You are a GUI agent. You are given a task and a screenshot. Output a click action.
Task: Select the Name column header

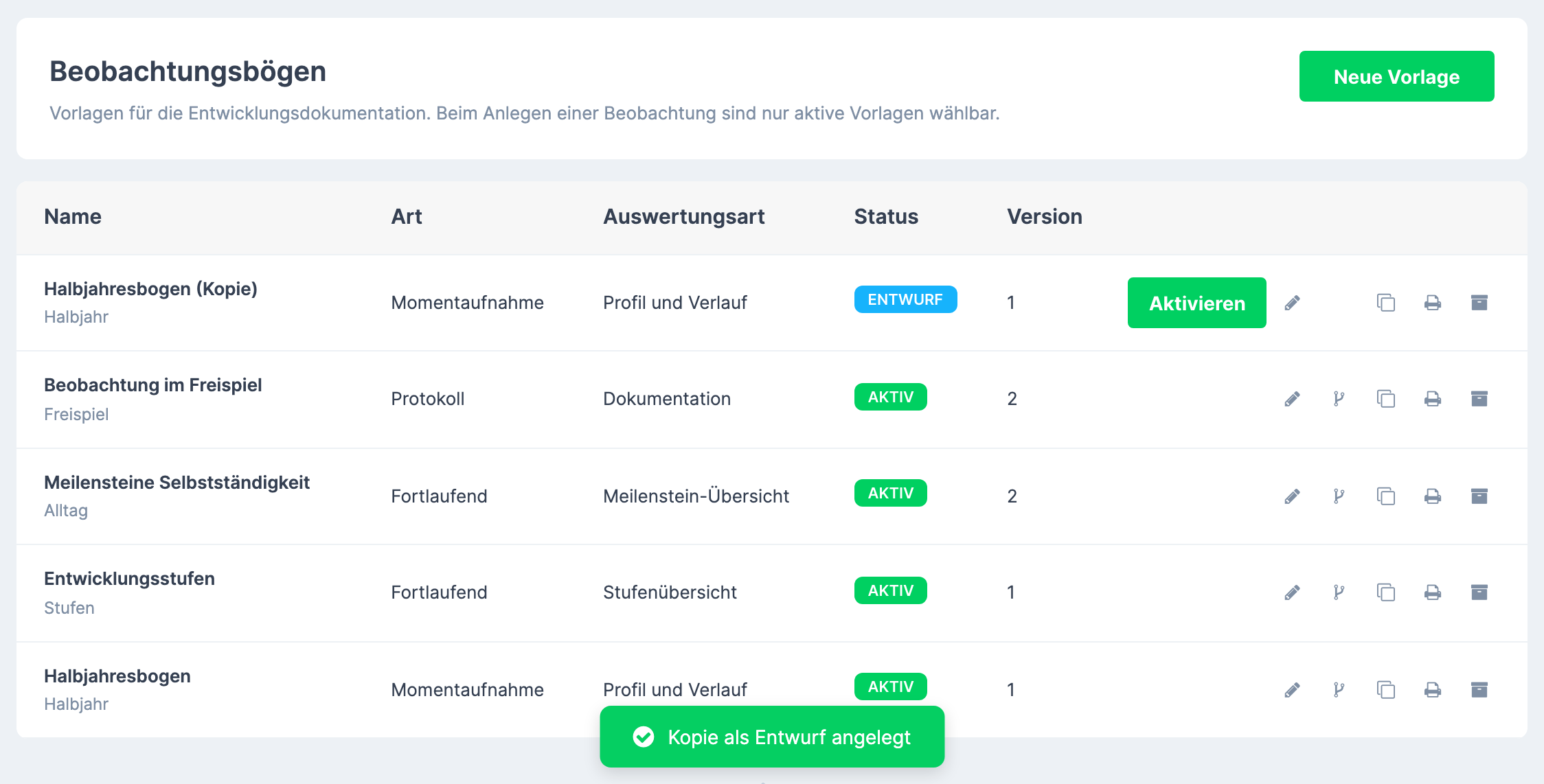point(73,217)
